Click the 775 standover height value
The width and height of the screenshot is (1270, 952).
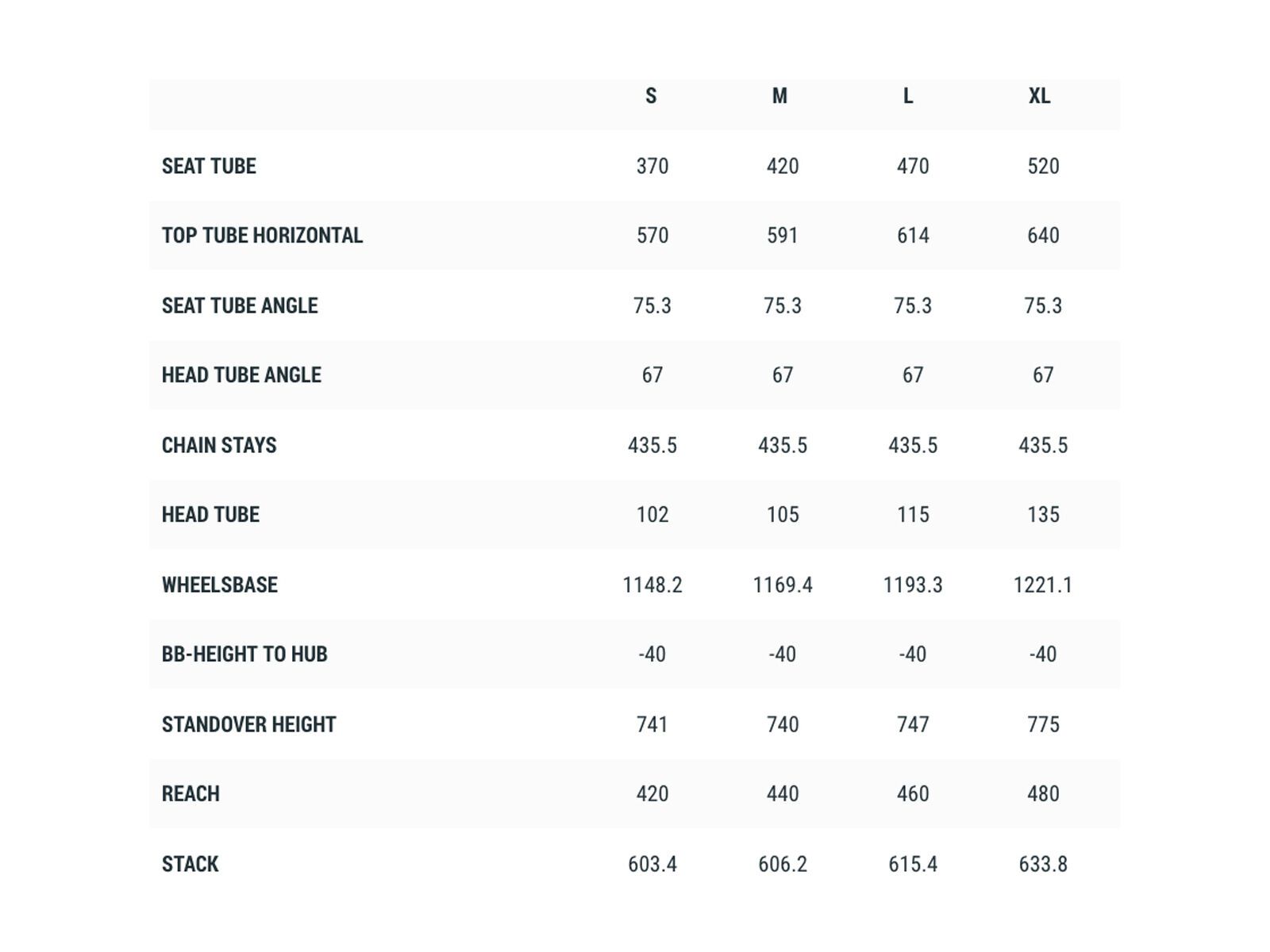[1043, 724]
